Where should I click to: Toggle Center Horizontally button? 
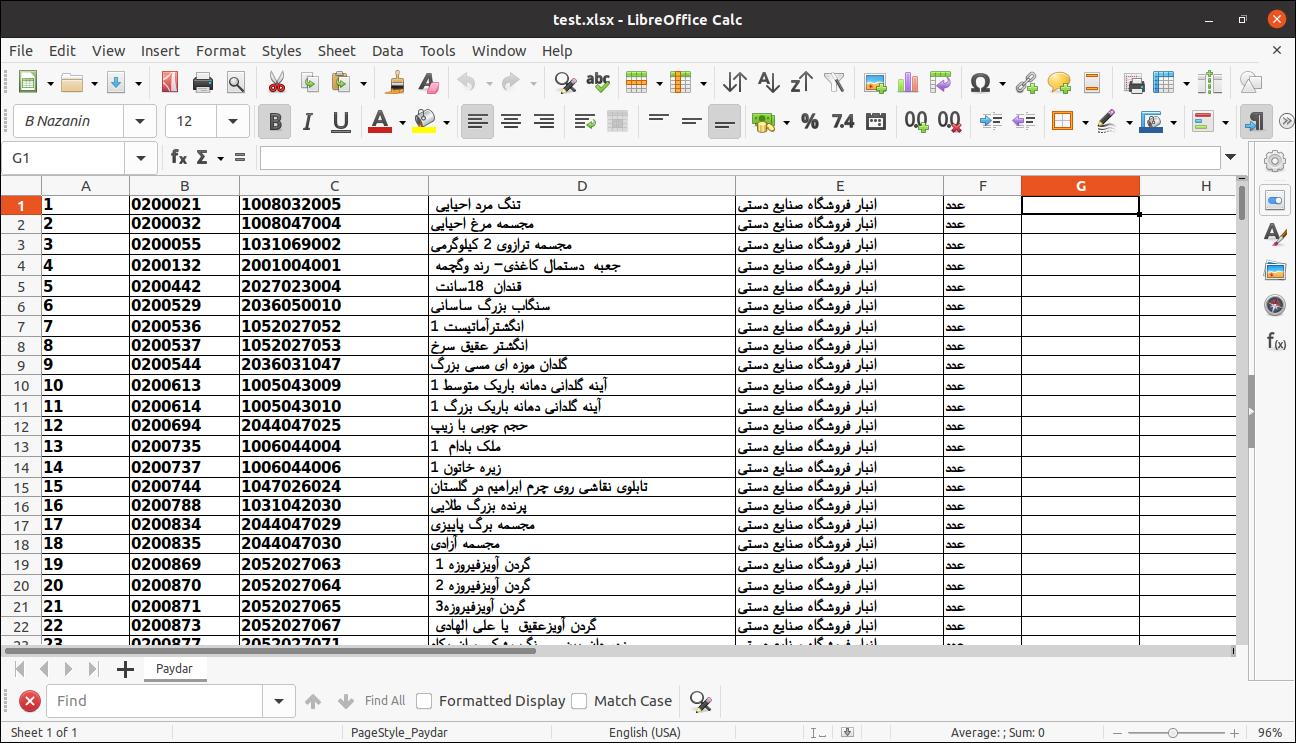coord(511,121)
